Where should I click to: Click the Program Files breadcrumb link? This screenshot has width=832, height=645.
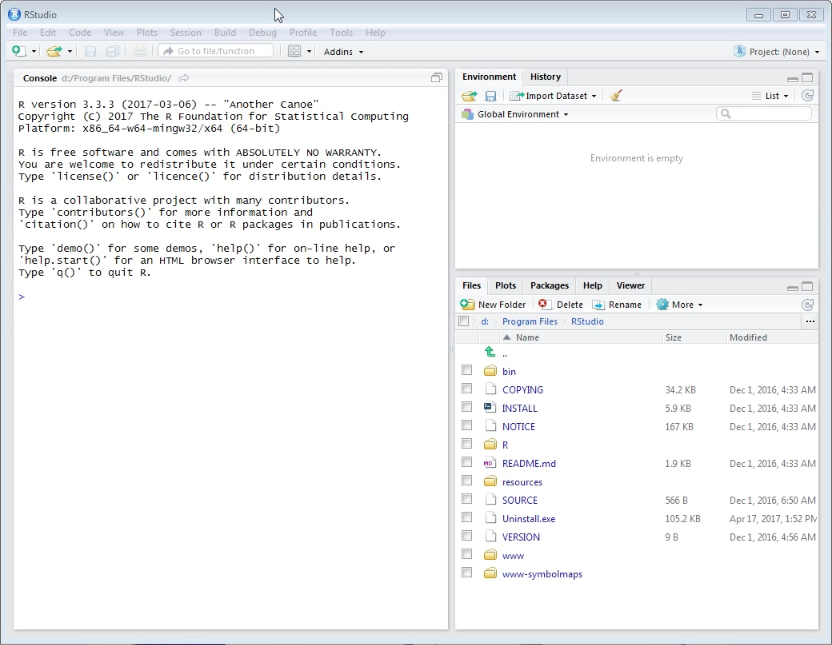tap(530, 321)
